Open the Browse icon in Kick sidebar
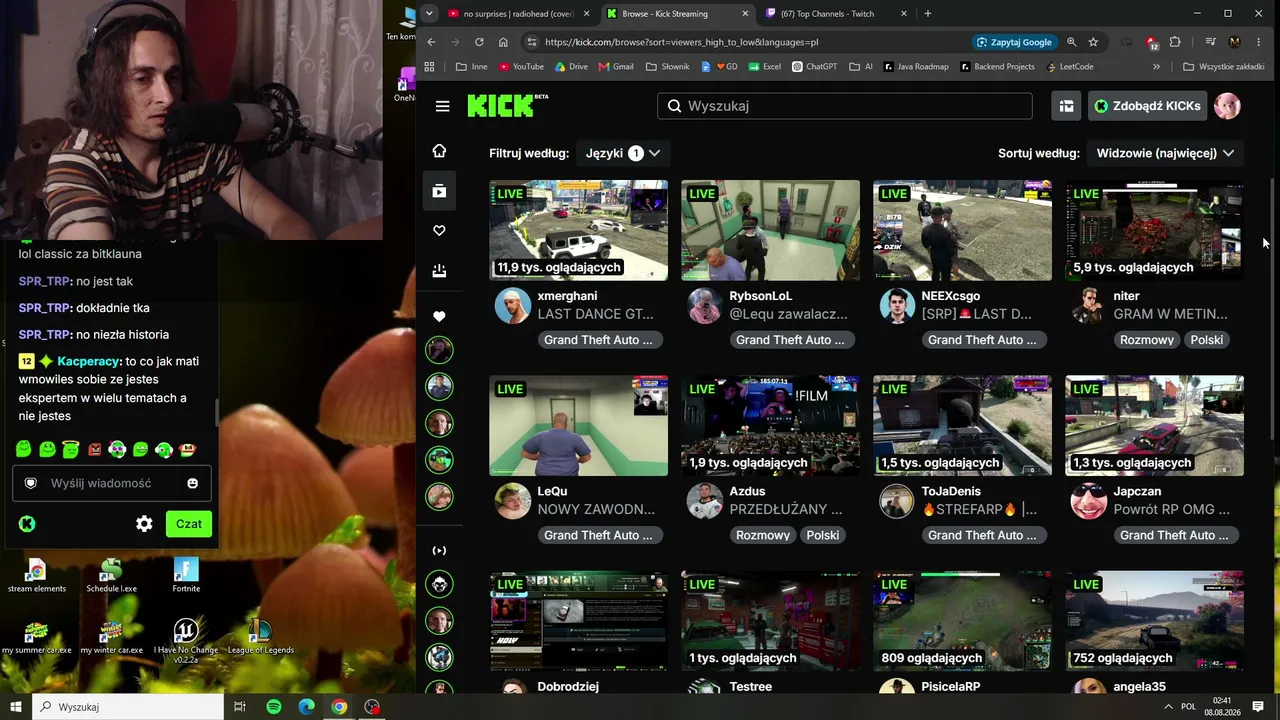 (x=439, y=191)
